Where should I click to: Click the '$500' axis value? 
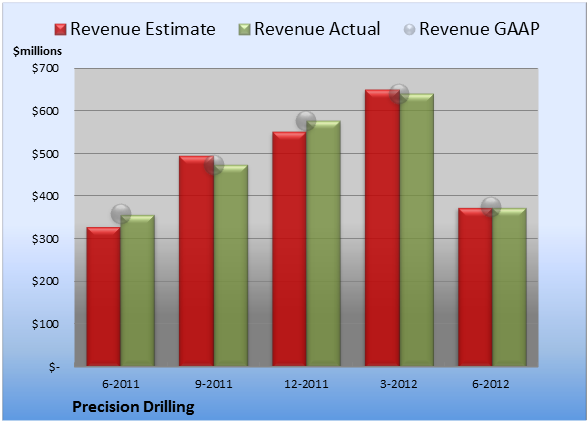pyautogui.click(x=45, y=154)
